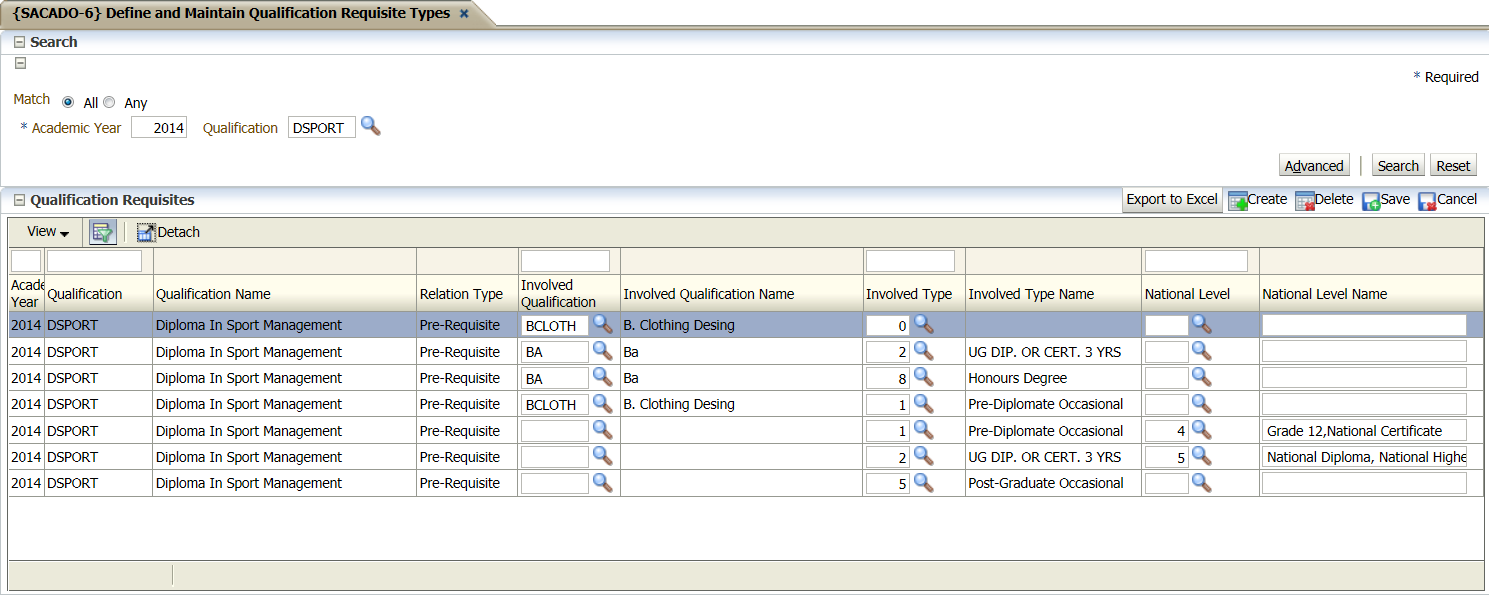Select the All match radio button
This screenshot has height=596, width=1489.
click(x=68, y=102)
